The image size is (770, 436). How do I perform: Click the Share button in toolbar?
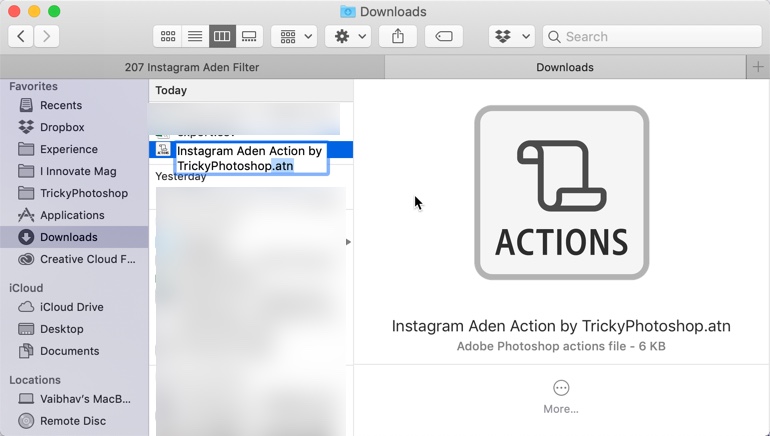398,36
